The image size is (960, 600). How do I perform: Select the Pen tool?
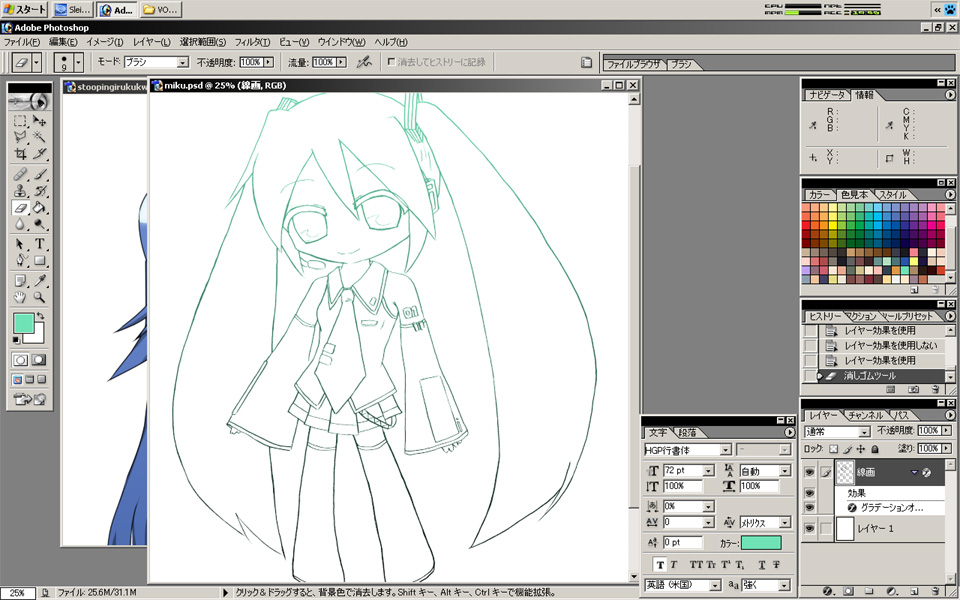(x=20, y=261)
